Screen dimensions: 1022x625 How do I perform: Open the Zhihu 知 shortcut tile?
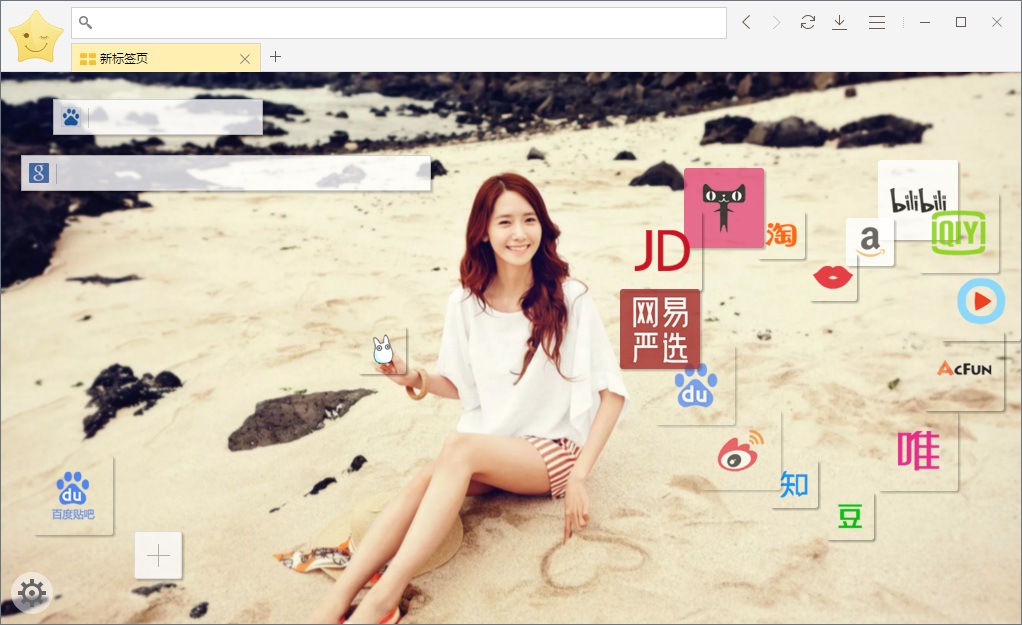point(794,484)
